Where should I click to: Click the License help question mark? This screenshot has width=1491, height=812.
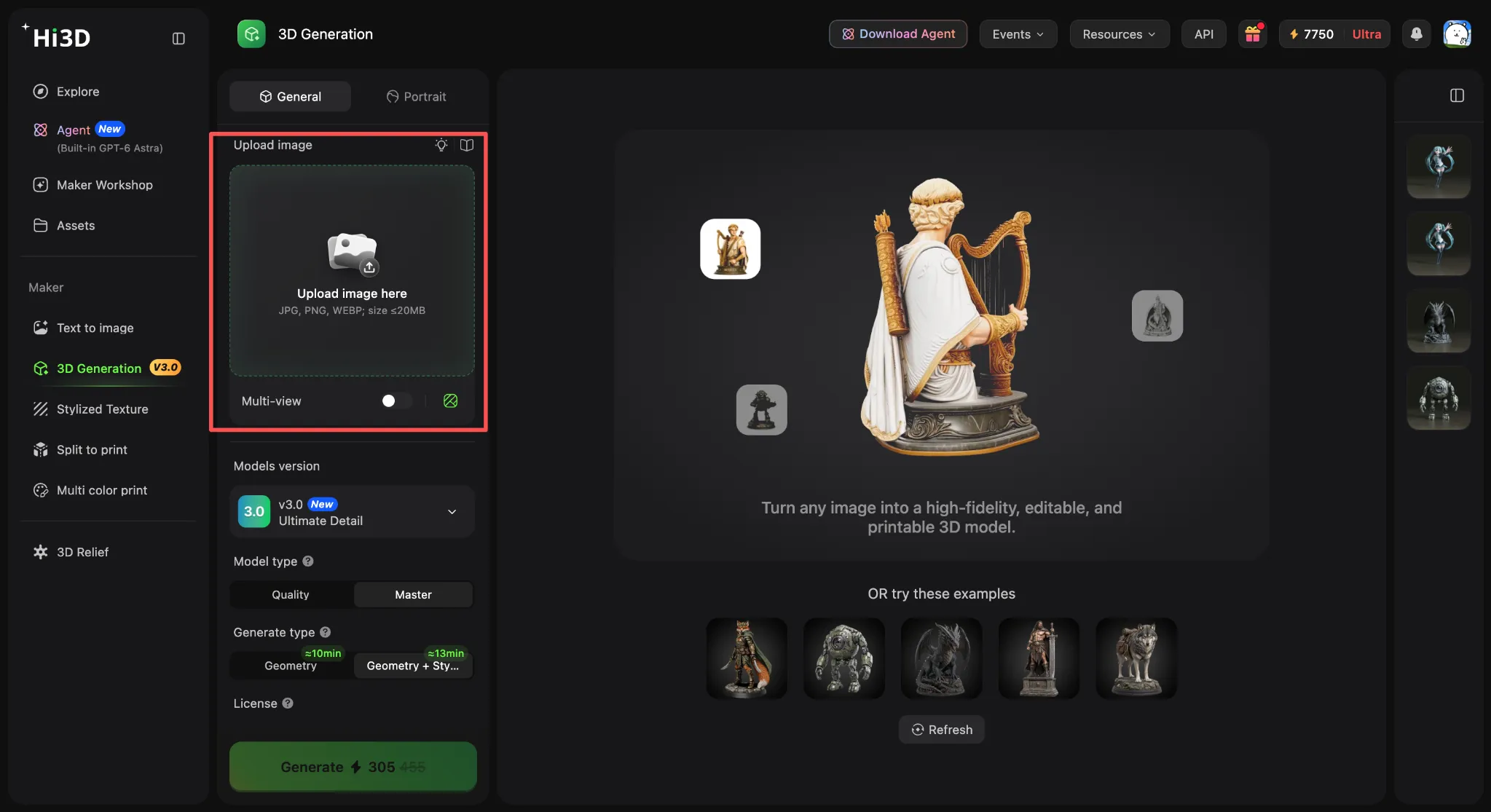[x=288, y=703]
